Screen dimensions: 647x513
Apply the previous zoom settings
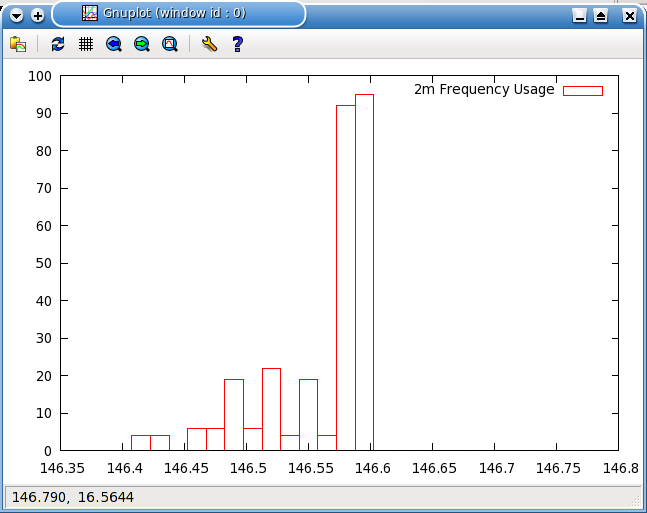point(114,44)
